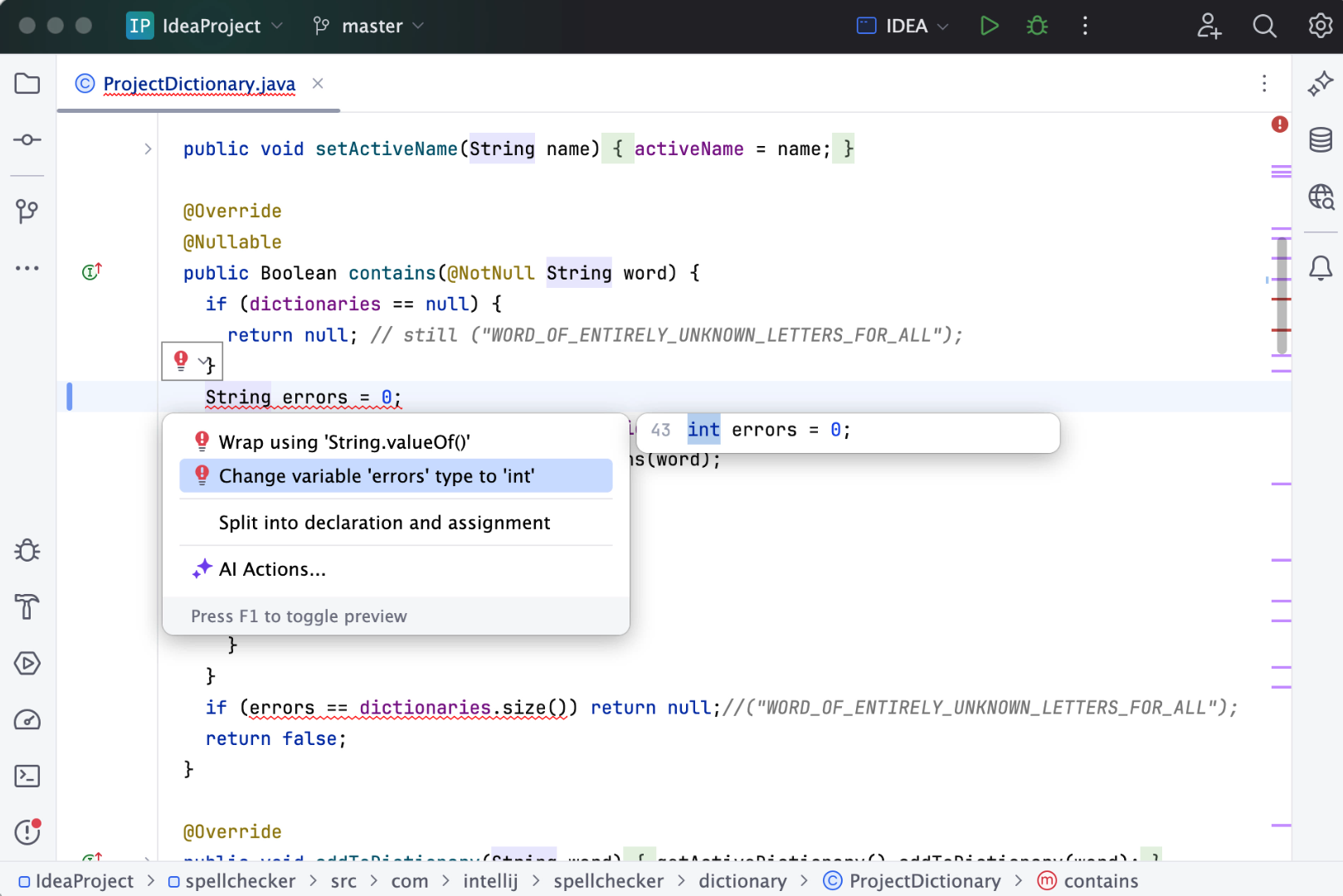Click contains method breadcrumb
The width and height of the screenshot is (1343, 896).
pos(1088,881)
